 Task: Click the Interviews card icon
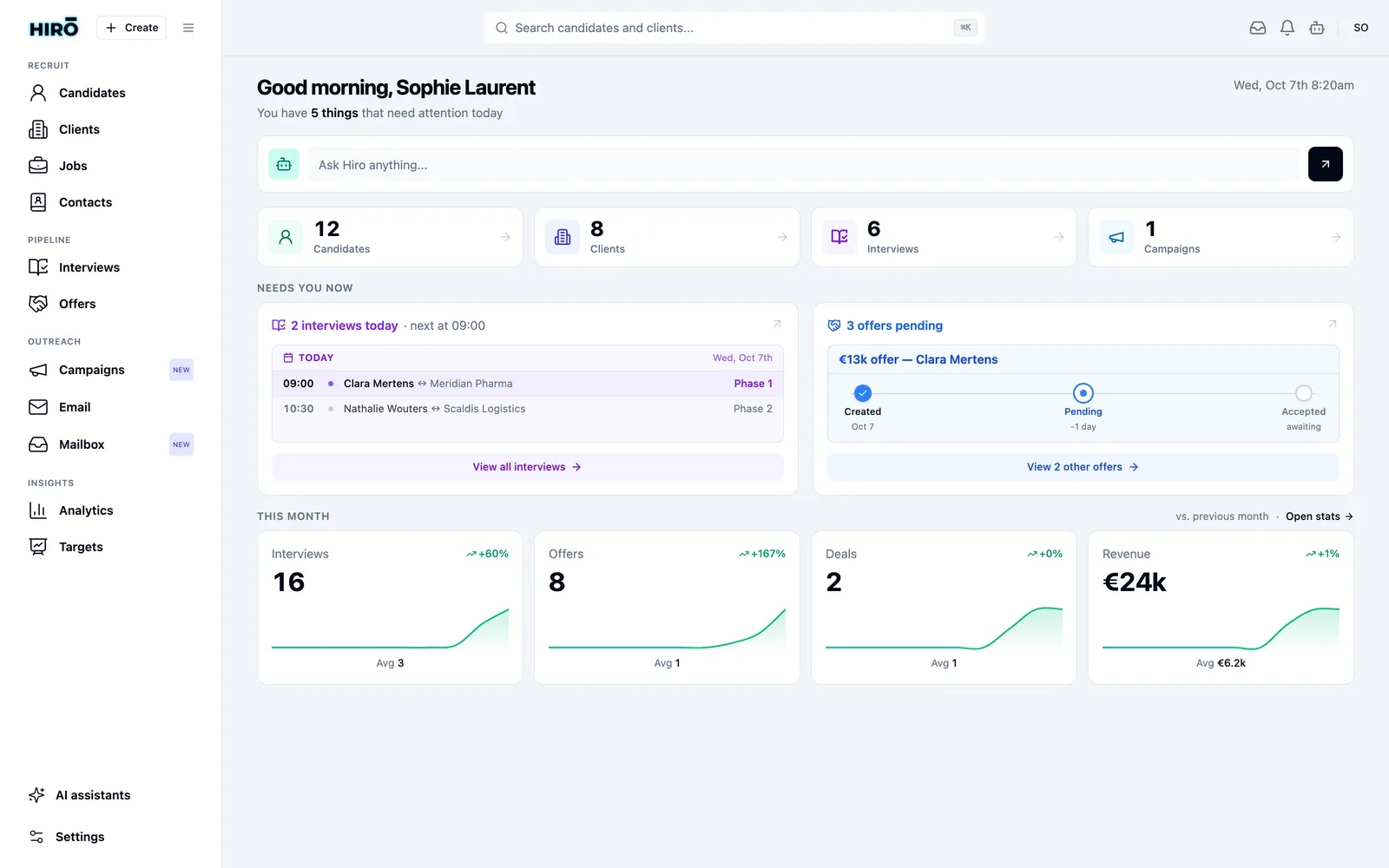coord(839,237)
